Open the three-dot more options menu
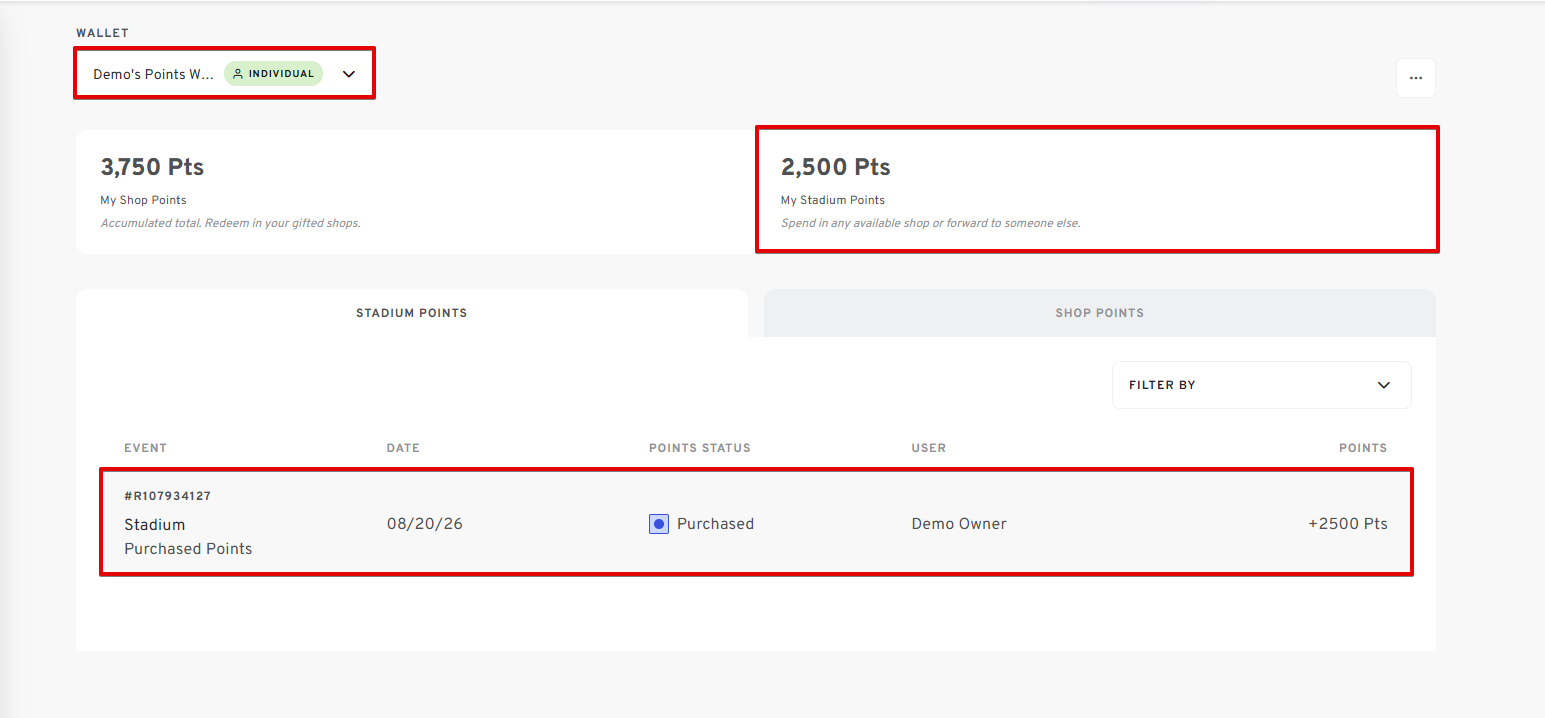 point(1415,78)
